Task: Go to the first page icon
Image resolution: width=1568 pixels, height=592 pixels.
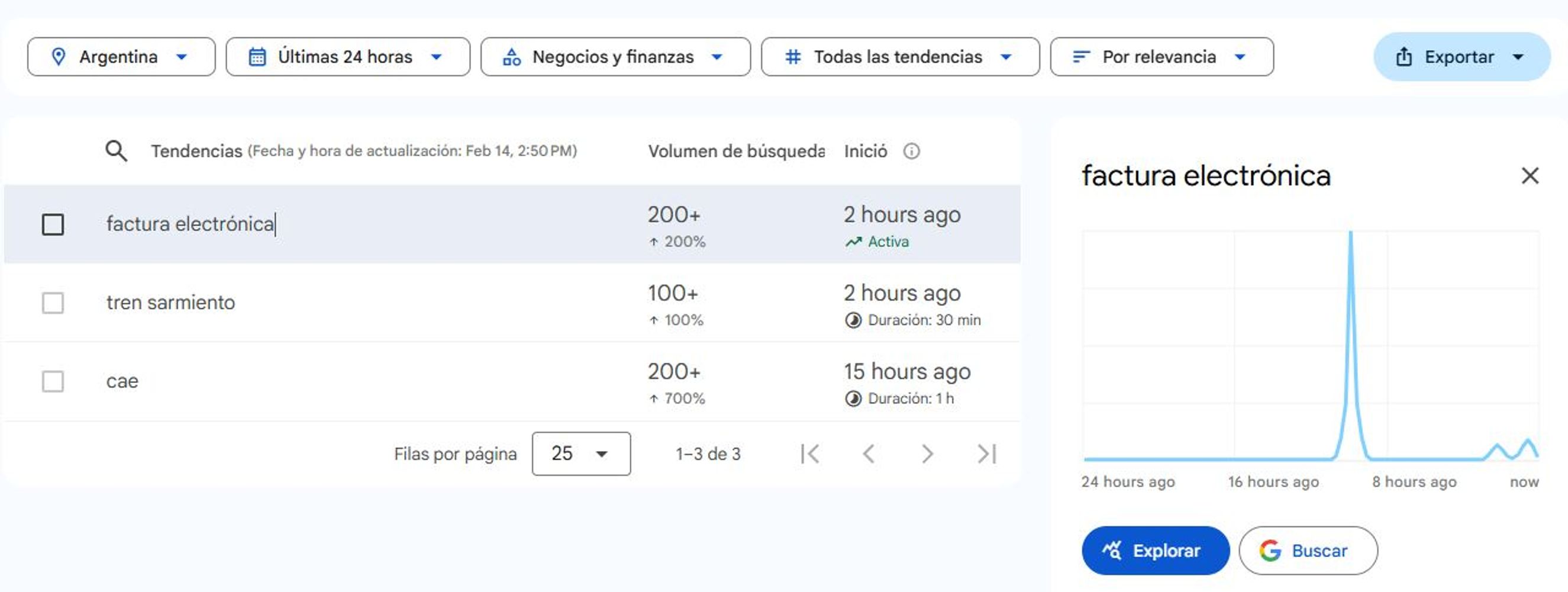Action: 810,453
